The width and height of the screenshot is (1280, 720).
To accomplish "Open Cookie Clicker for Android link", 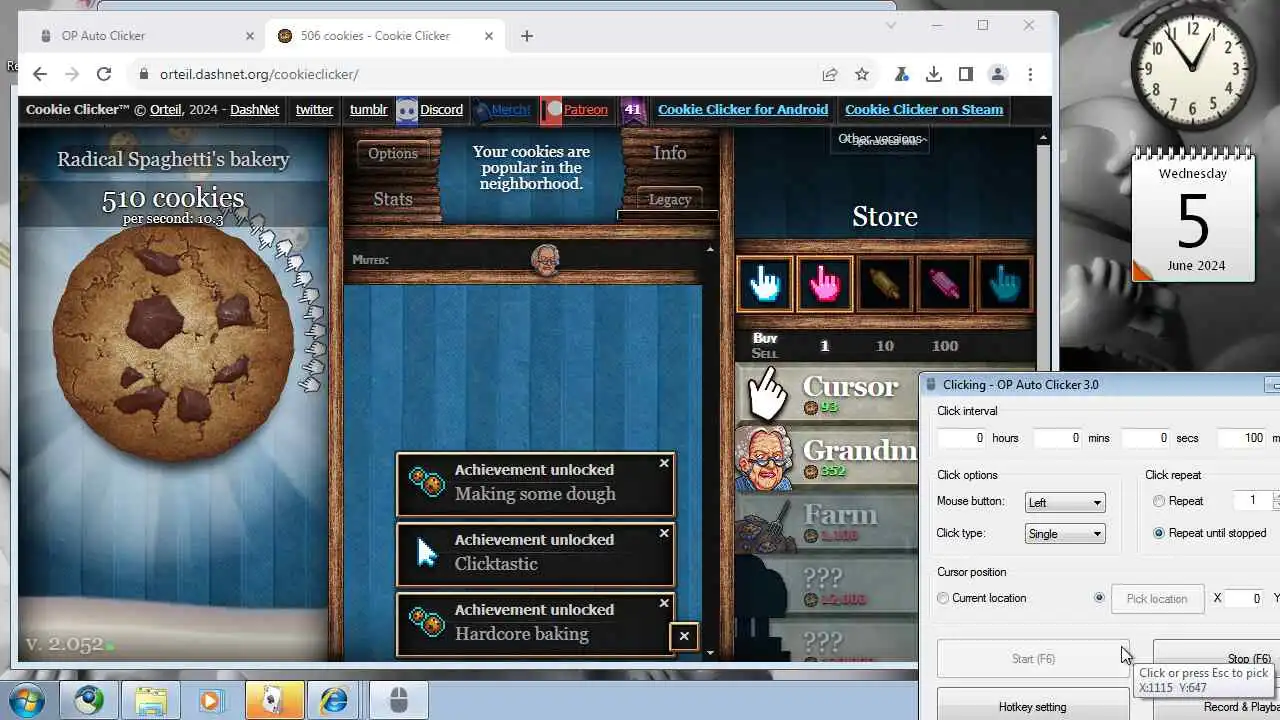I will pyautogui.click(x=743, y=109).
